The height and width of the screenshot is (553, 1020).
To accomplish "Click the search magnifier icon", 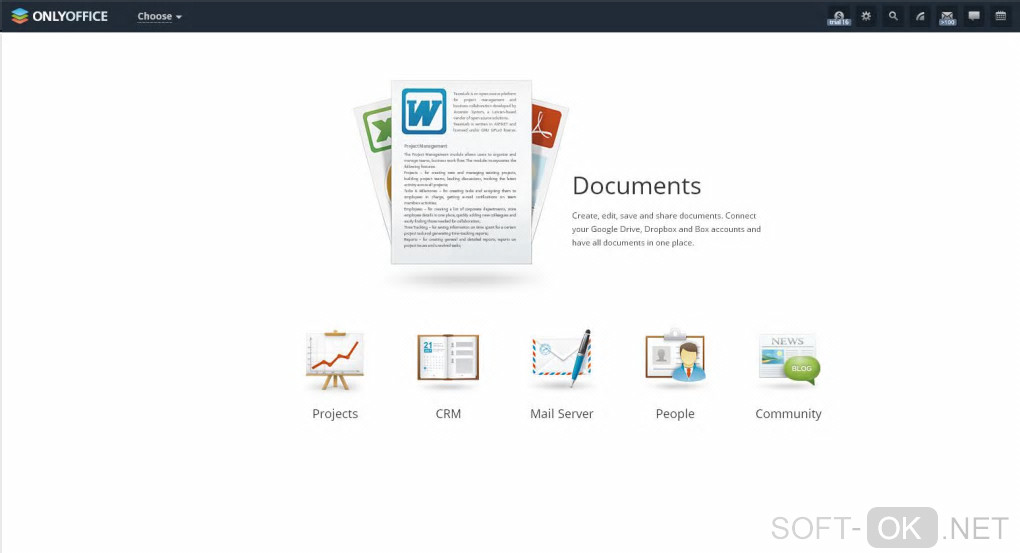I will (893, 16).
